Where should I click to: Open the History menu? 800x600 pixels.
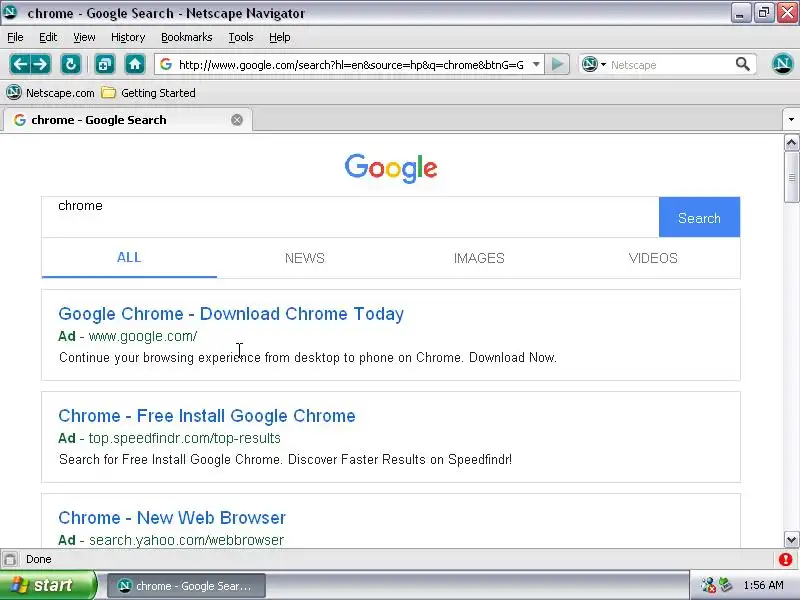tap(128, 37)
